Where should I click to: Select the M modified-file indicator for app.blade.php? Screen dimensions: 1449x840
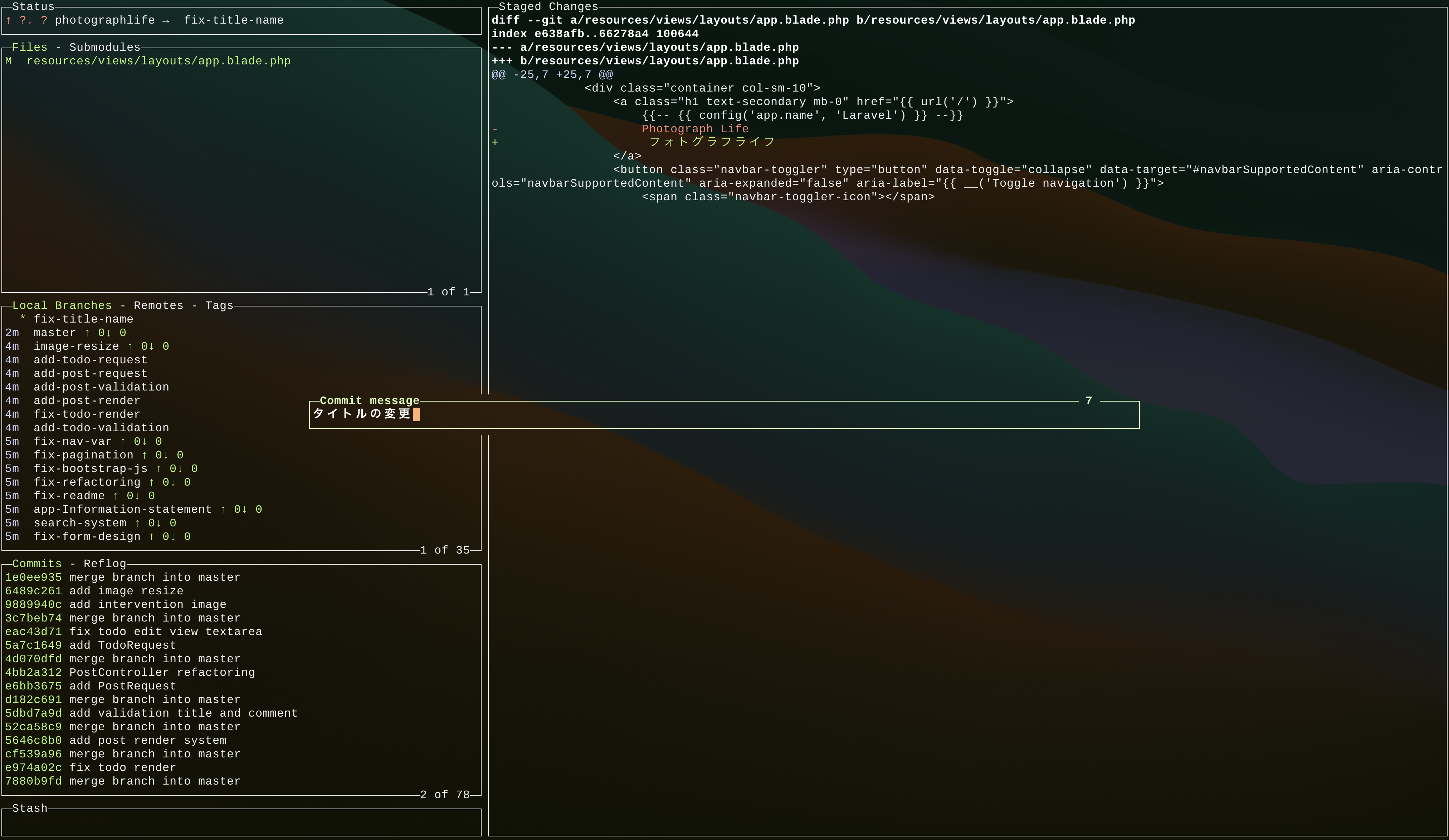8,61
